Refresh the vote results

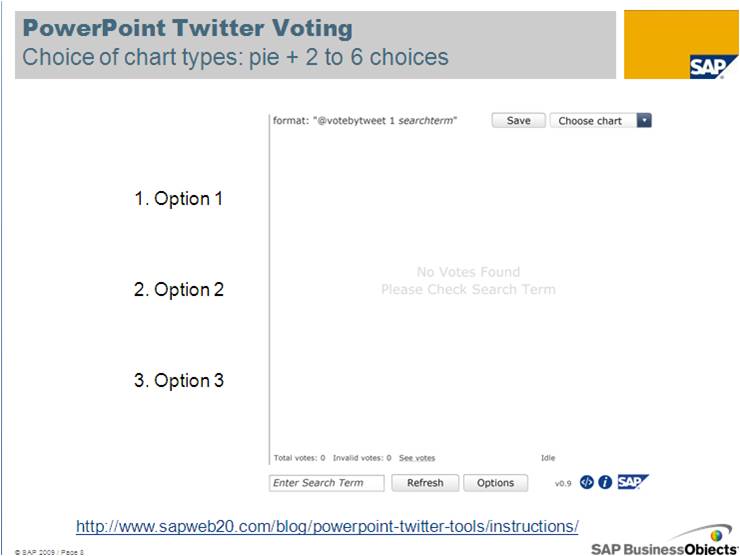click(x=425, y=483)
